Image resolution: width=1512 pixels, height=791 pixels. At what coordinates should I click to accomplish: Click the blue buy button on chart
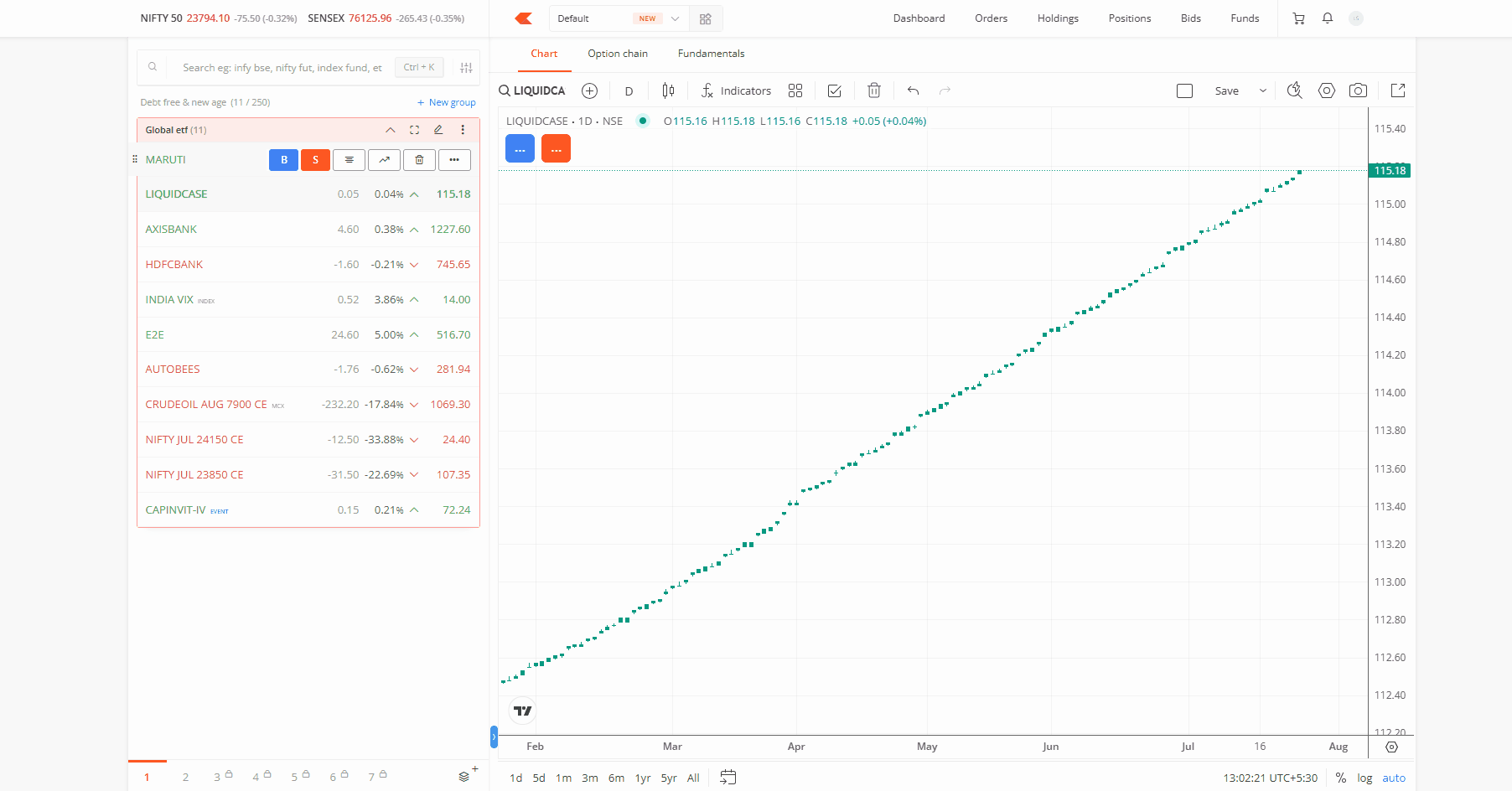[520, 148]
